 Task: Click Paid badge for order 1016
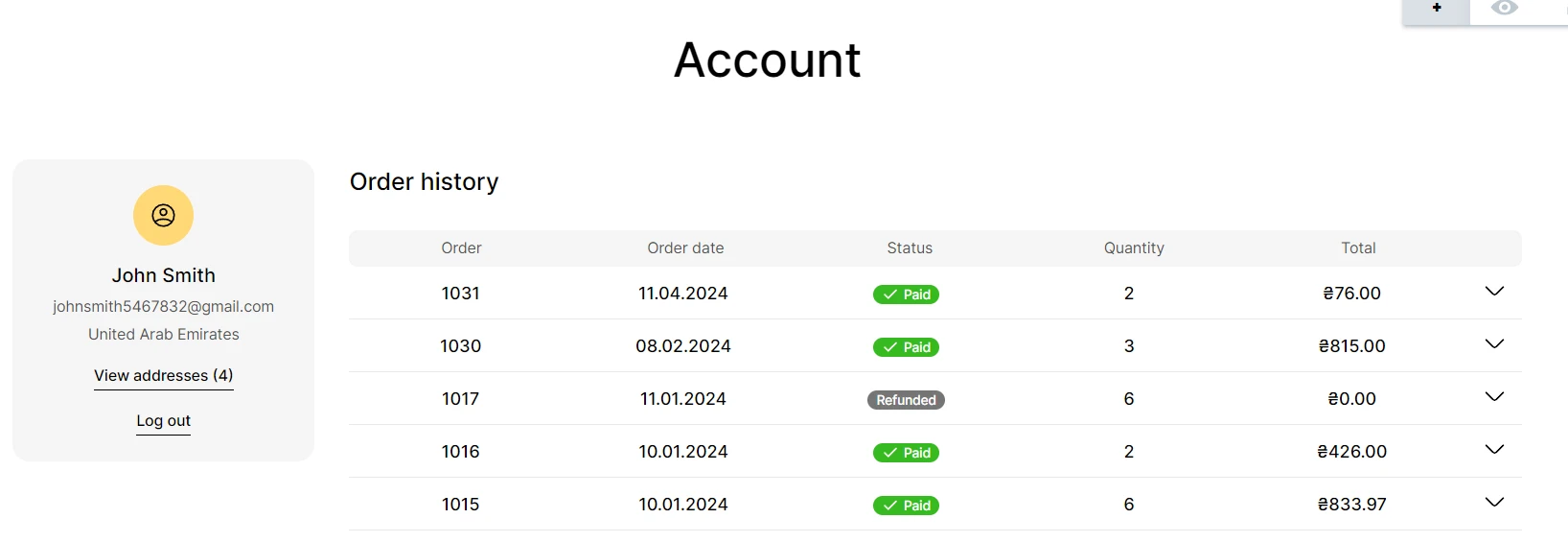[x=906, y=453]
